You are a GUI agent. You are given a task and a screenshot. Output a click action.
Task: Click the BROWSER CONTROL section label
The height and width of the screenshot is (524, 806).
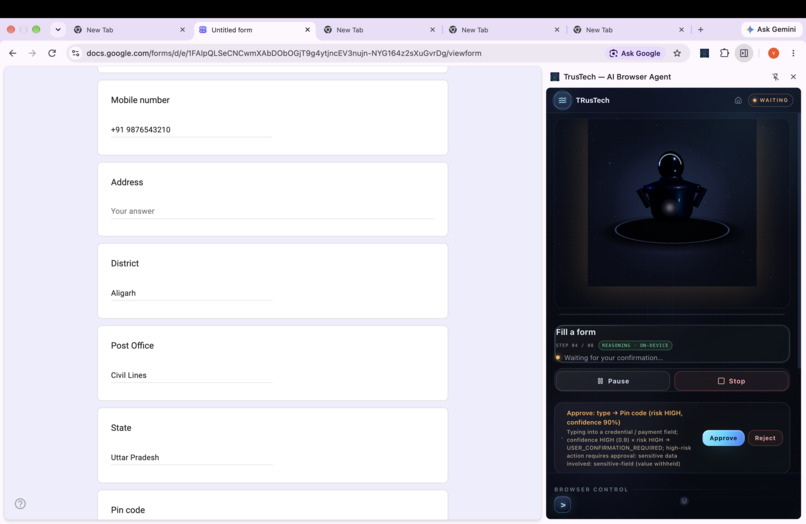[591, 490]
